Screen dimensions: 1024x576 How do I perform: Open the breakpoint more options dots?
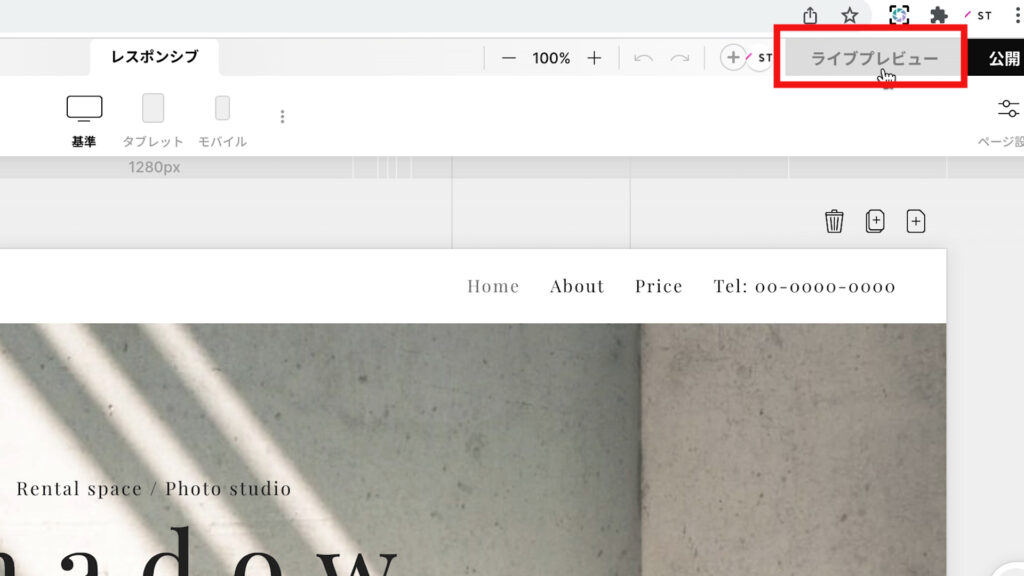pos(282,117)
